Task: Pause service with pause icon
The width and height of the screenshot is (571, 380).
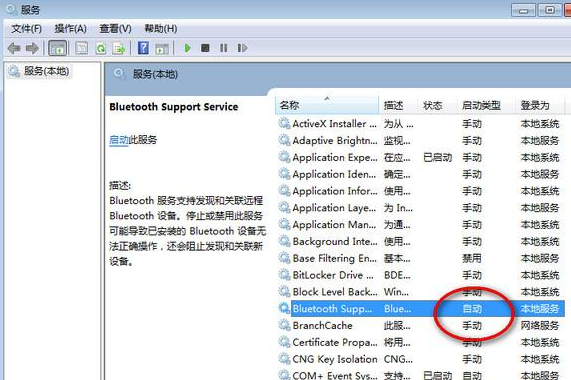Action: pyautogui.click(x=224, y=48)
